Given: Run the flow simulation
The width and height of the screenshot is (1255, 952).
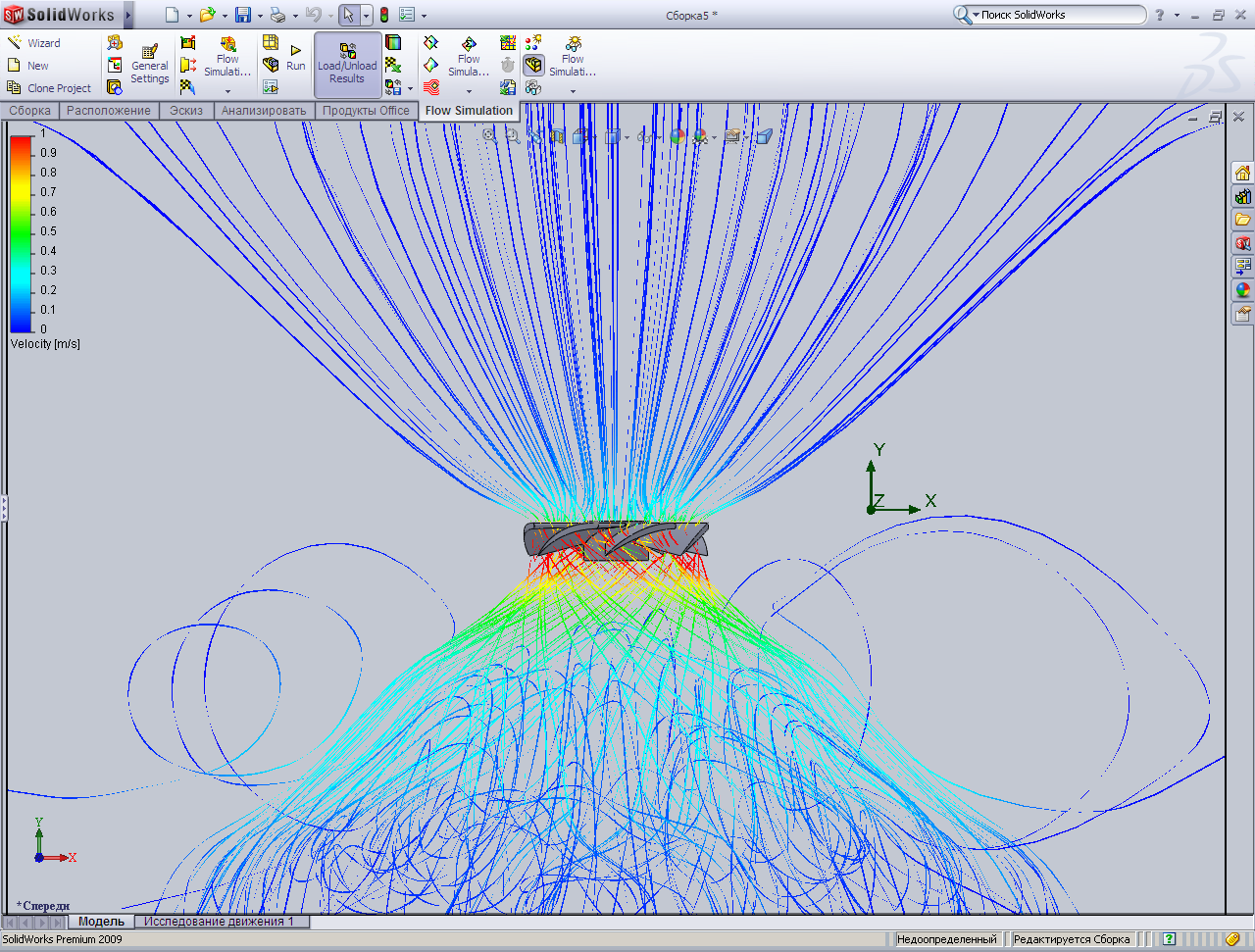Looking at the screenshot, I should tap(296, 57).
